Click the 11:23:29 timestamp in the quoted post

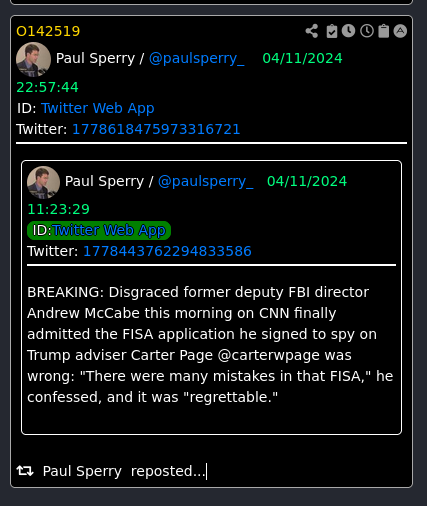click(x=58, y=209)
